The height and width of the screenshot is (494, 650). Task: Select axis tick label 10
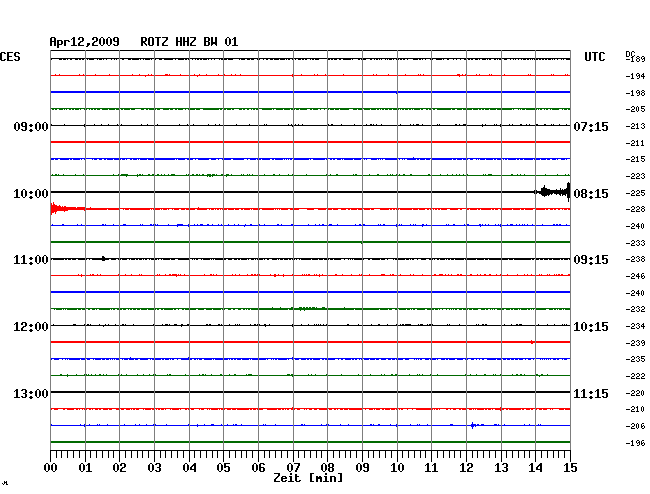coord(397,468)
